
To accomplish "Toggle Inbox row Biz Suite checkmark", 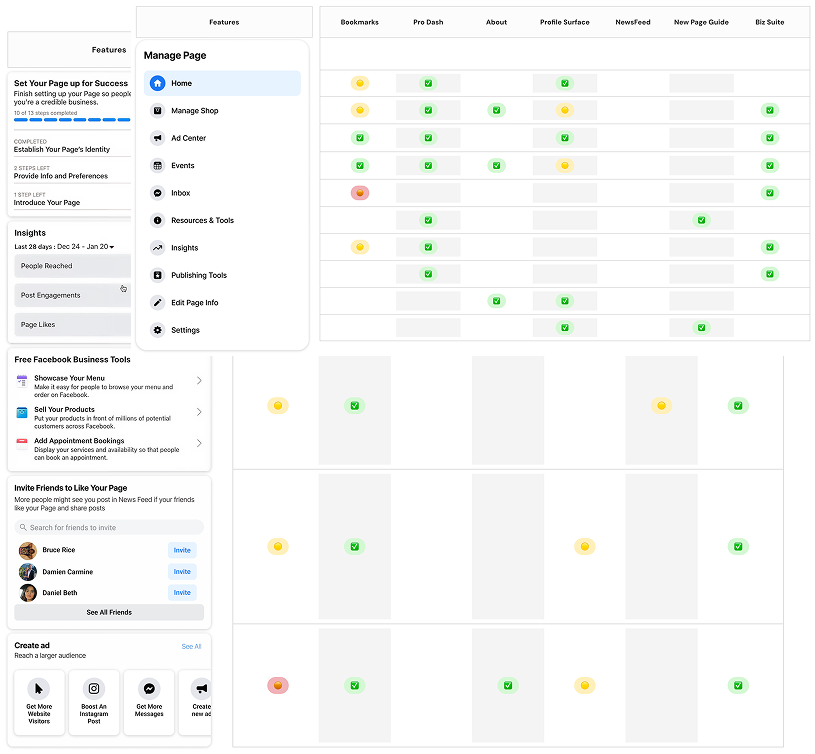I will point(770,193).
